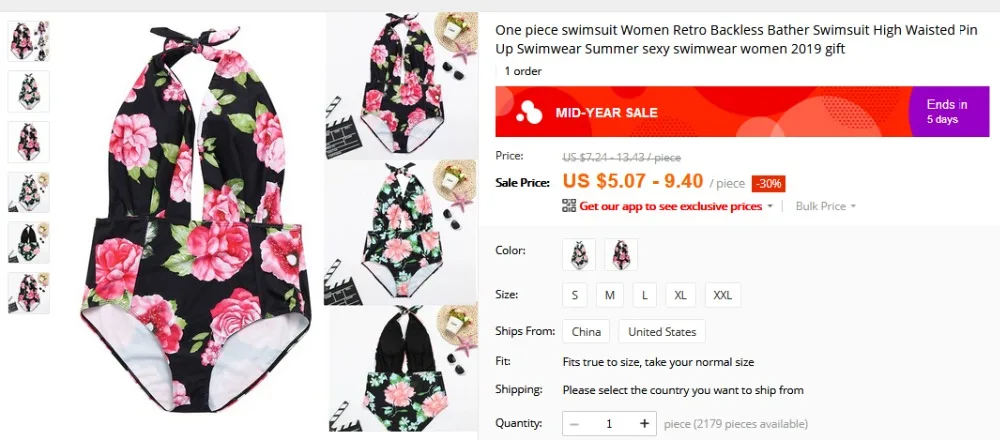Select China as ships-from country
Viewport: 1000px width, 440px height.
(x=586, y=332)
